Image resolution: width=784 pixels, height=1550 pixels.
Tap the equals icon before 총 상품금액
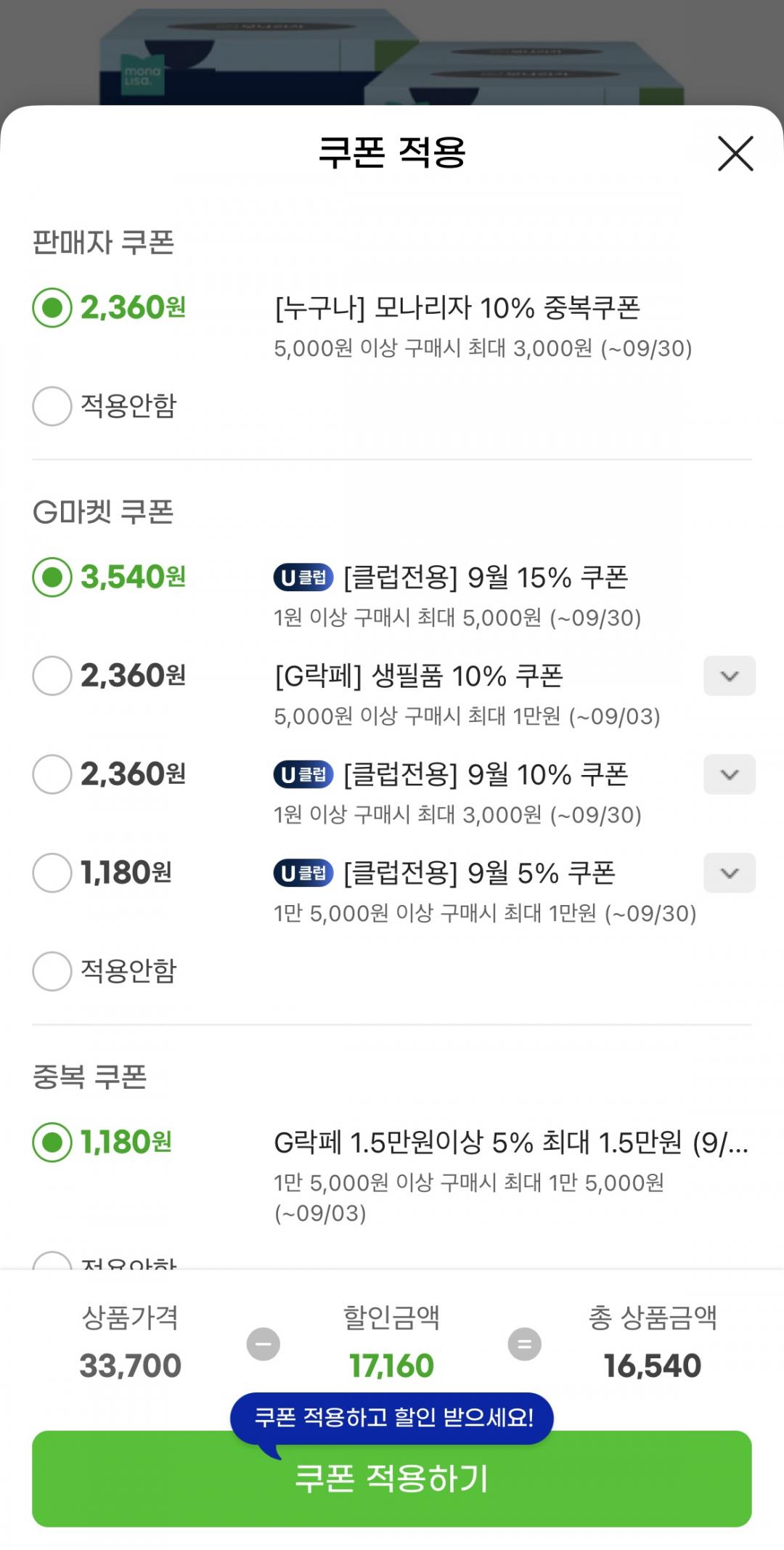point(524,1344)
